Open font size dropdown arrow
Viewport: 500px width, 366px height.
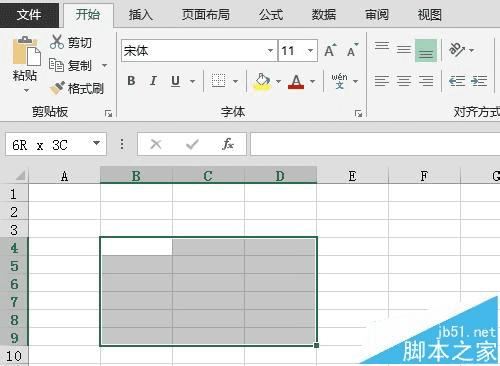click(x=310, y=51)
